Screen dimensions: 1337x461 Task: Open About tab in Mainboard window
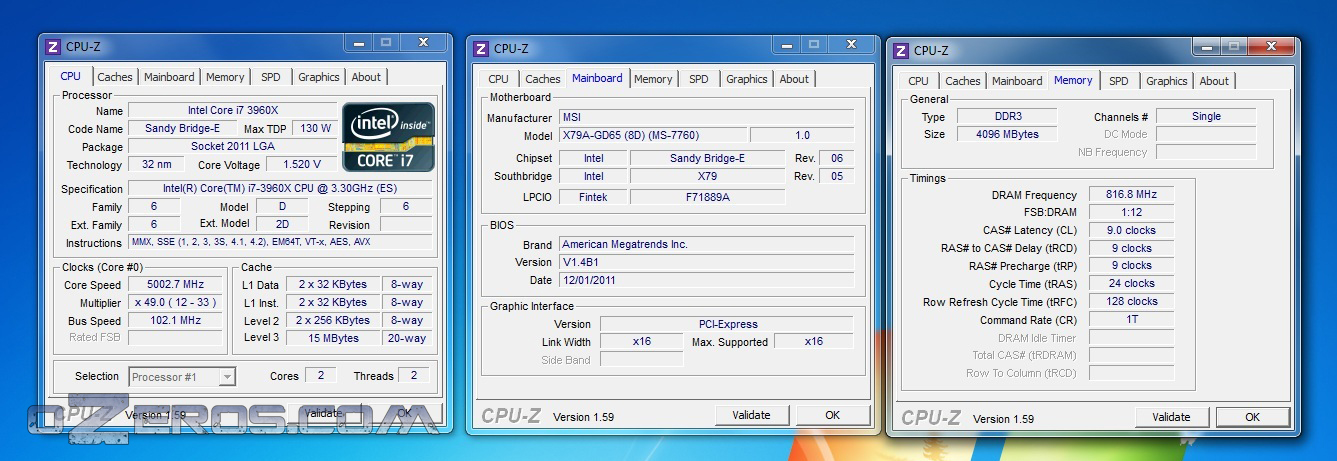[794, 79]
